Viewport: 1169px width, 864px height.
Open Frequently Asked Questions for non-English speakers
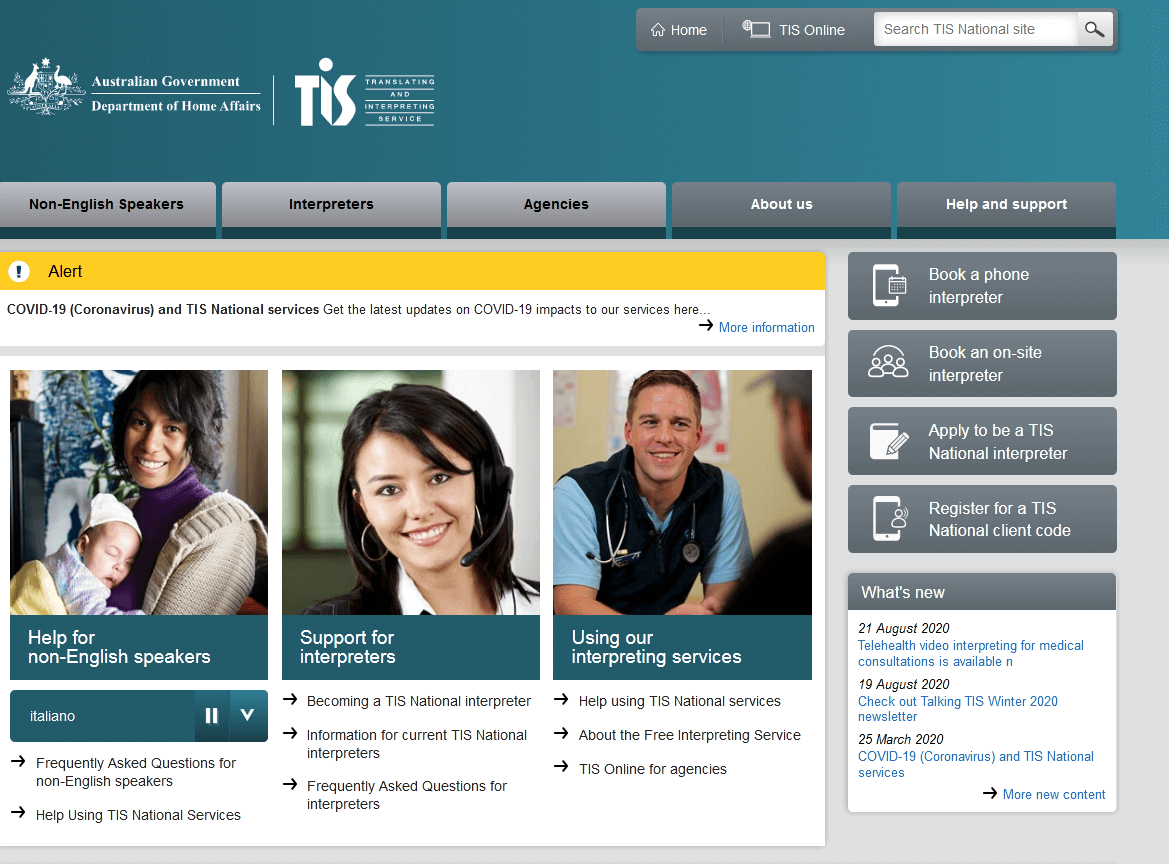(x=136, y=772)
